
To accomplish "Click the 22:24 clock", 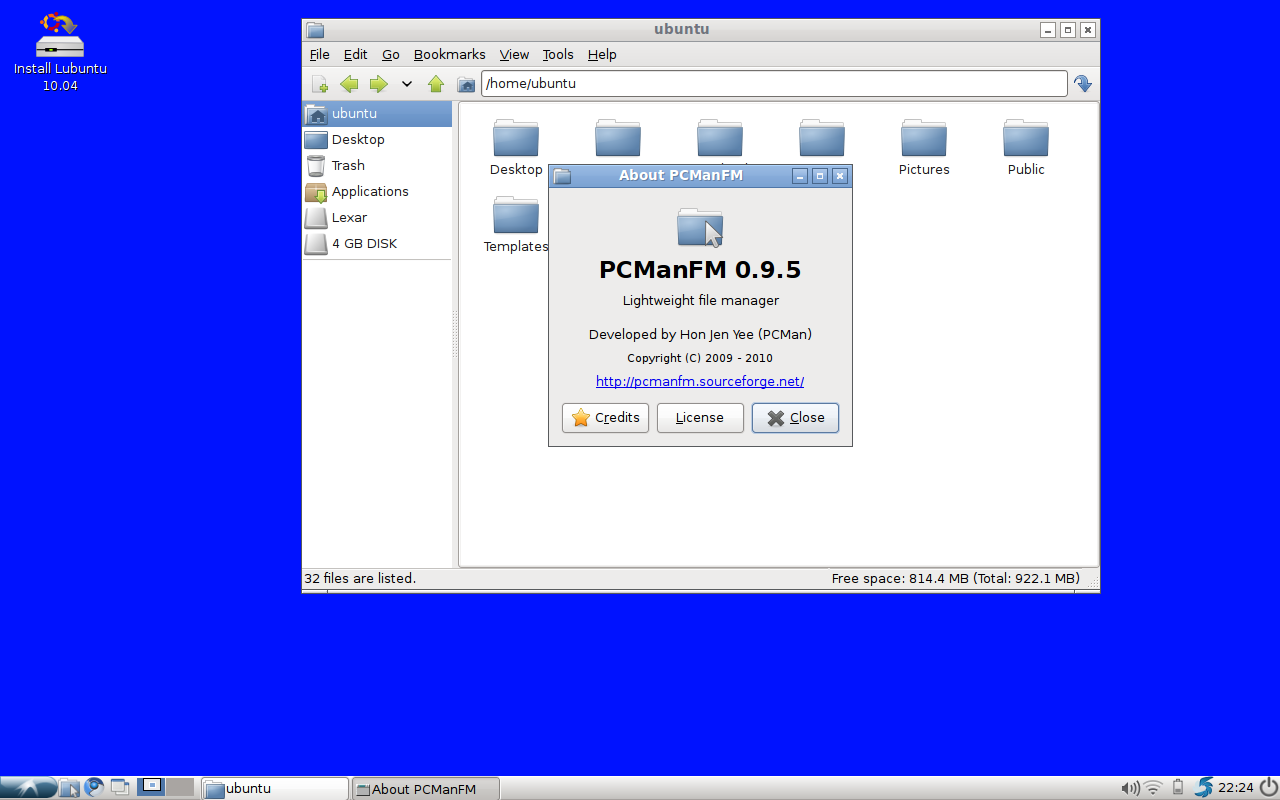I will [x=1236, y=788].
